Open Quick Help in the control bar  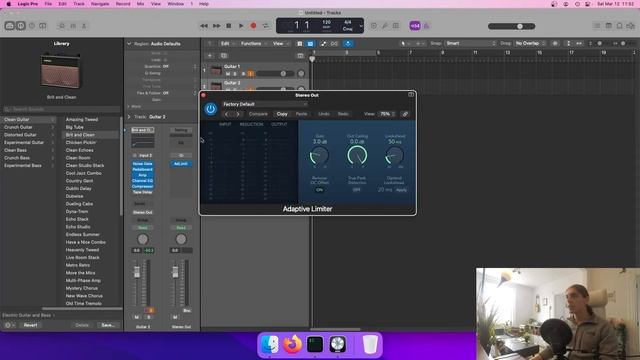click(x=32, y=26)
